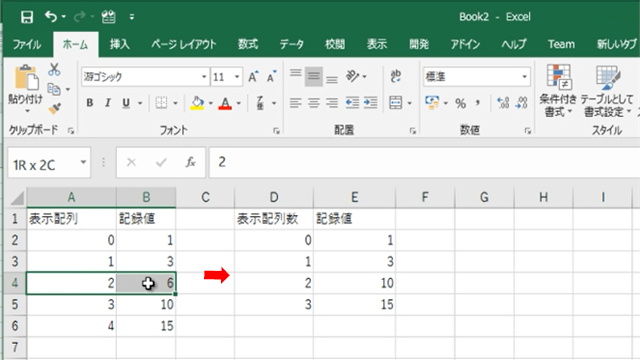Align text right
Viewport: 640px width, 360px height.
332,103
